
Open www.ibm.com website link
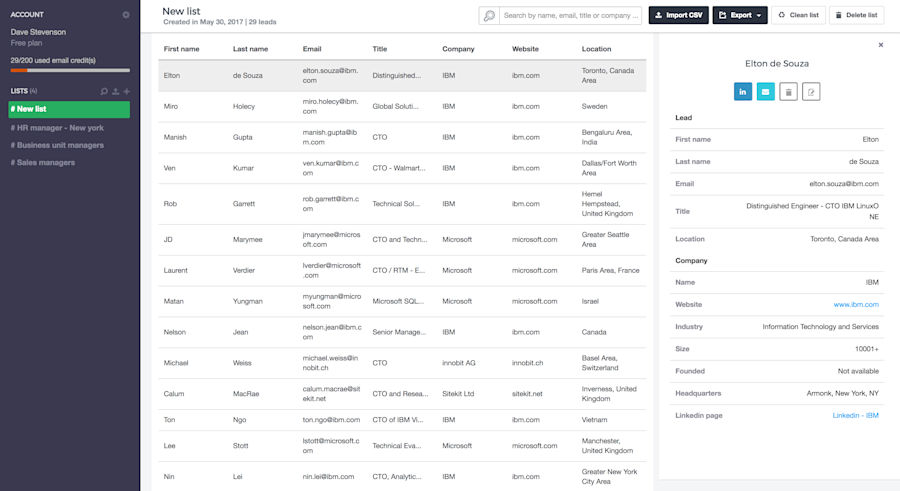(856, 304)
